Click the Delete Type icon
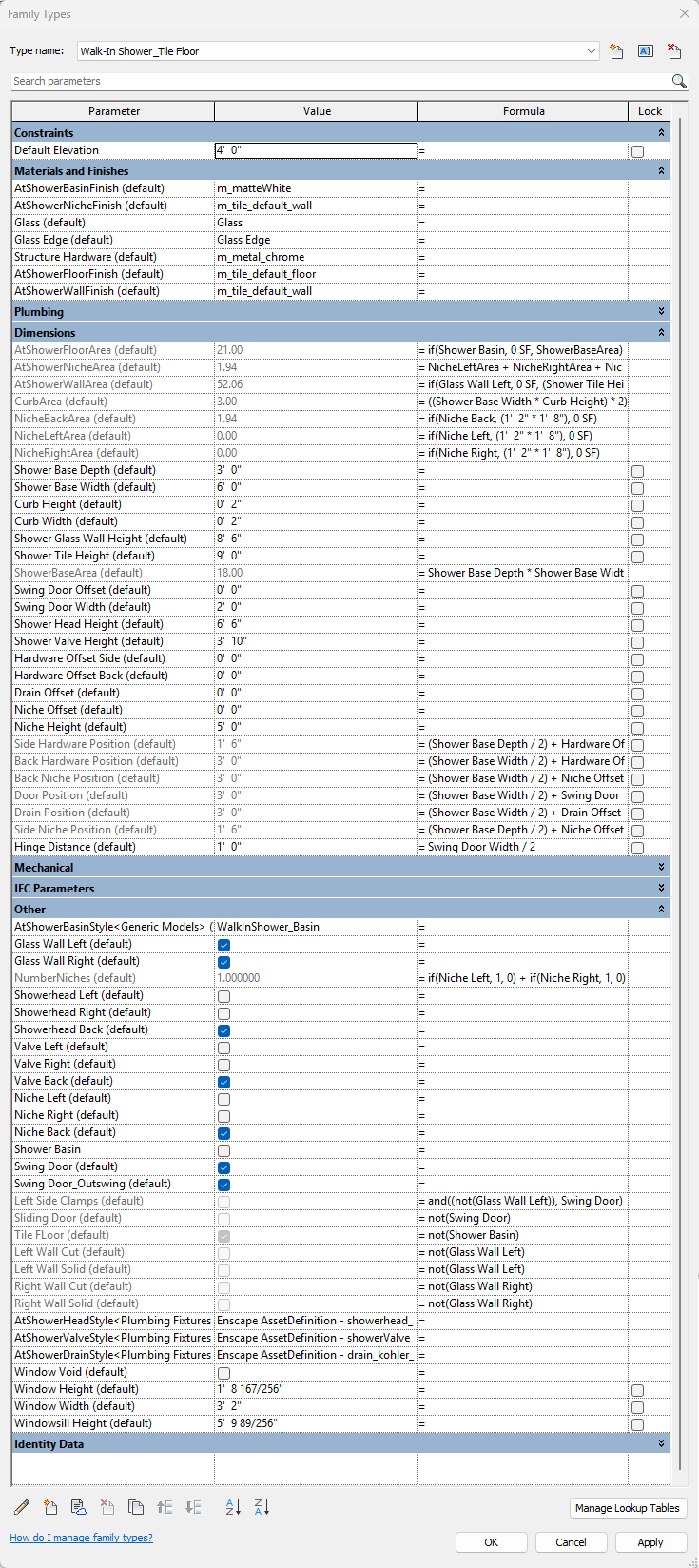The image size is (699, 1568). (674, 51)
